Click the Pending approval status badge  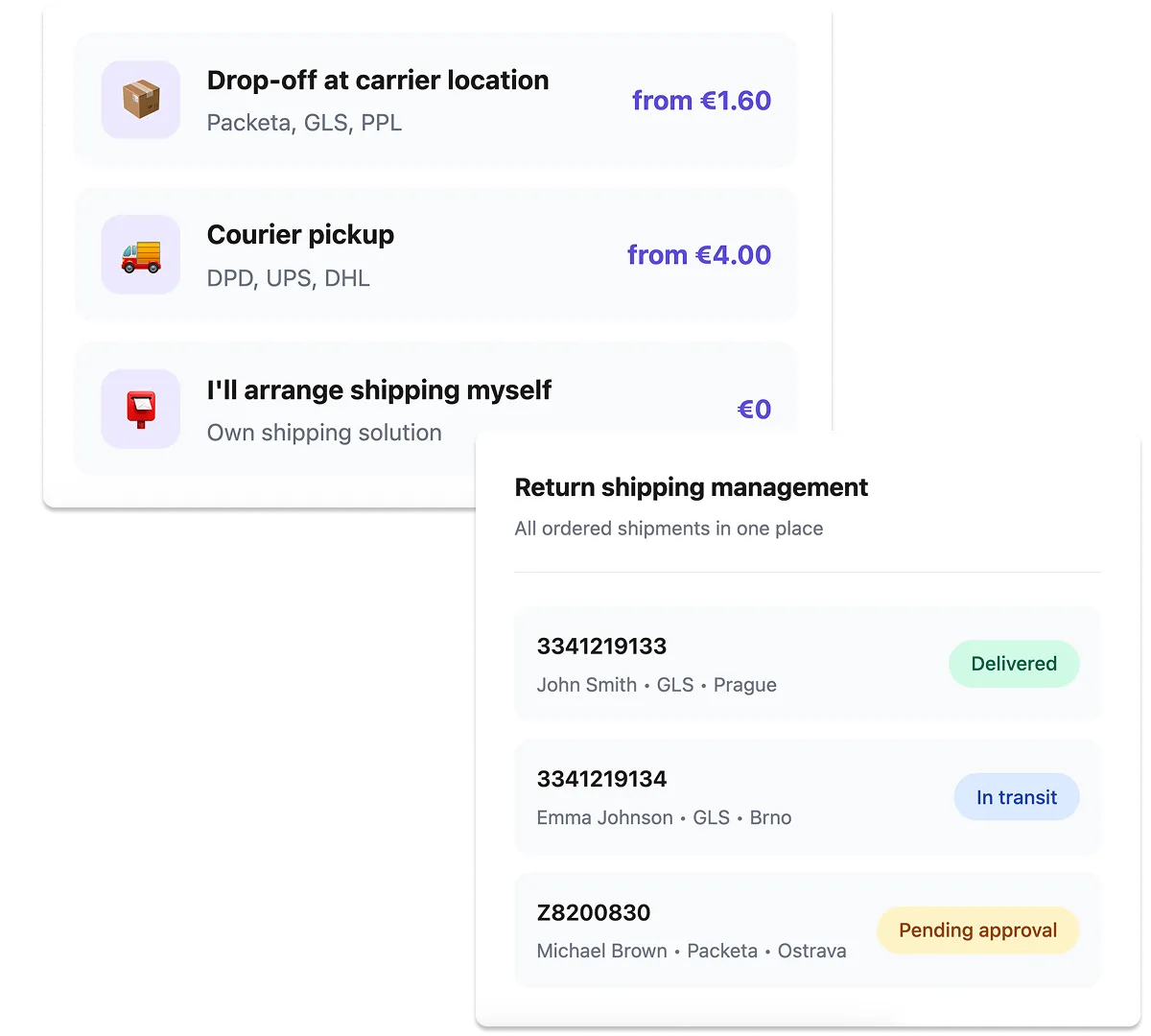coord(977,930)
